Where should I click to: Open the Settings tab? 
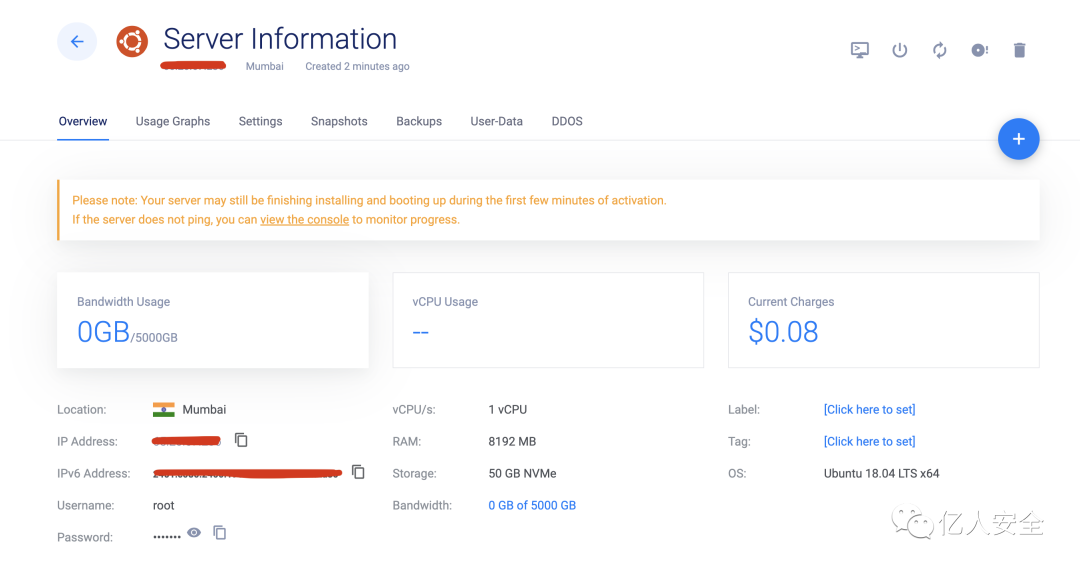pos(260,121)
